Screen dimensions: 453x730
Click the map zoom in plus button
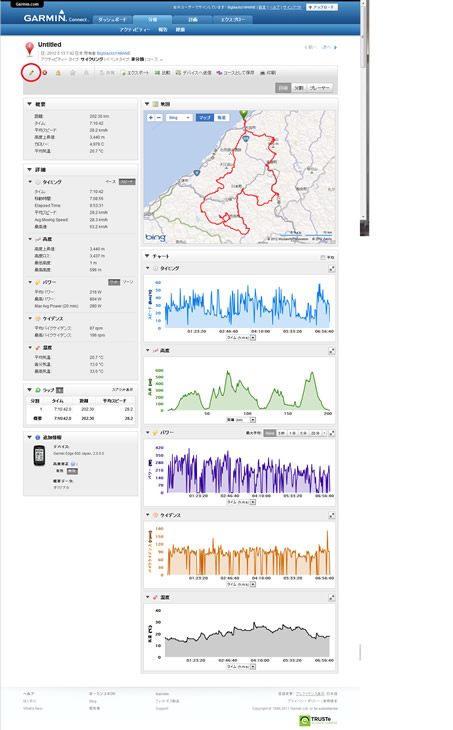[150, 117]
